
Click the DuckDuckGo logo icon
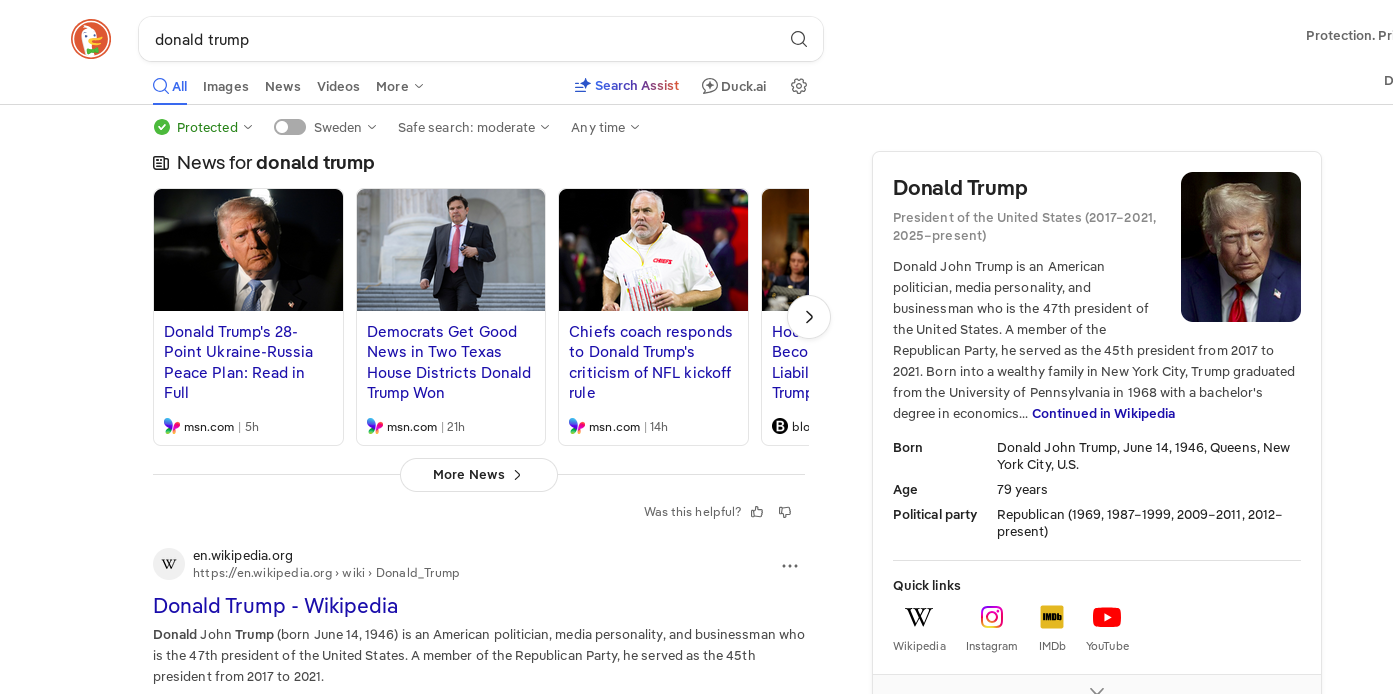(x=91, y=39)
